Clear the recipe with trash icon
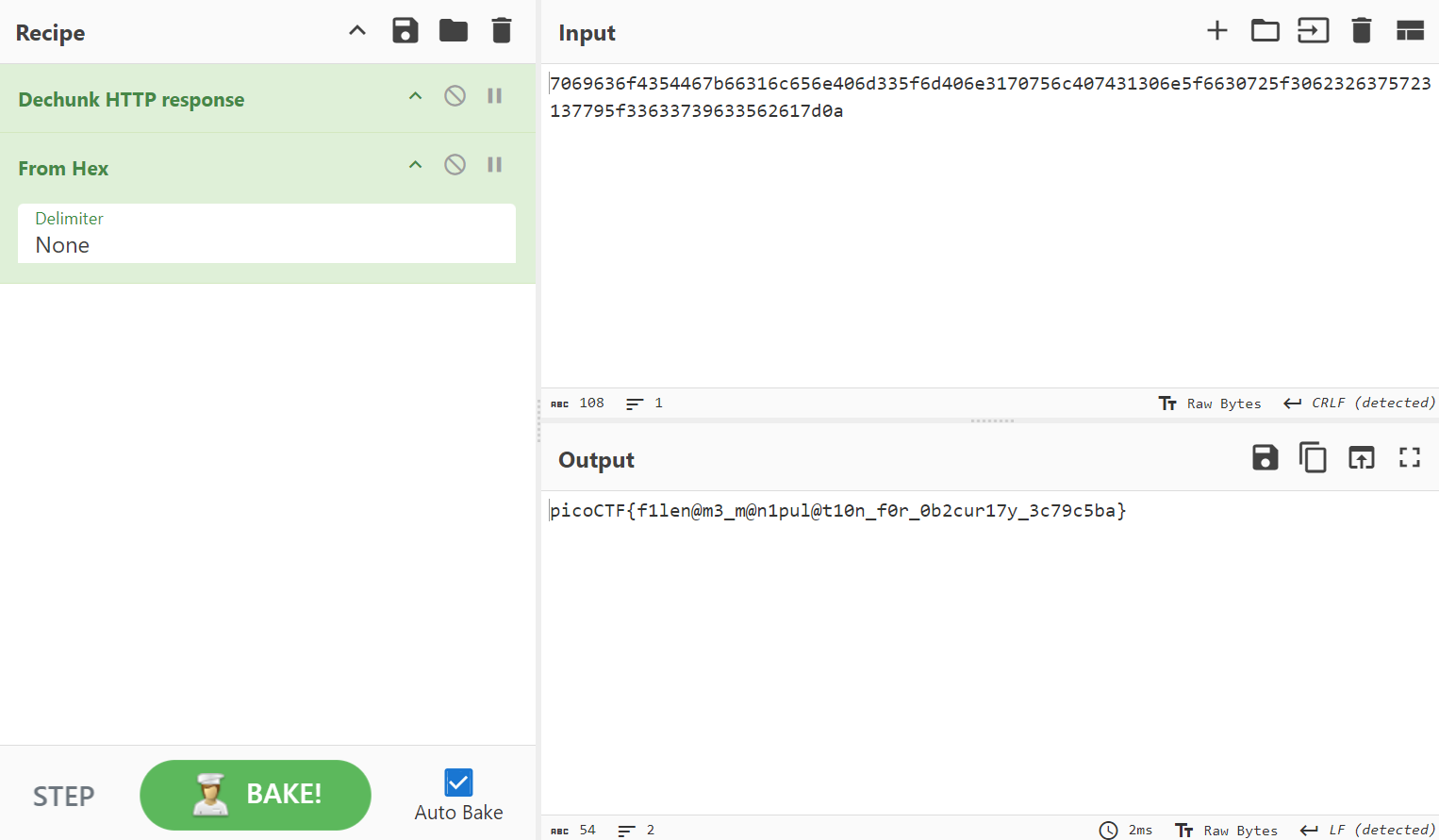 pyautogui.click(x=502, y=31)
